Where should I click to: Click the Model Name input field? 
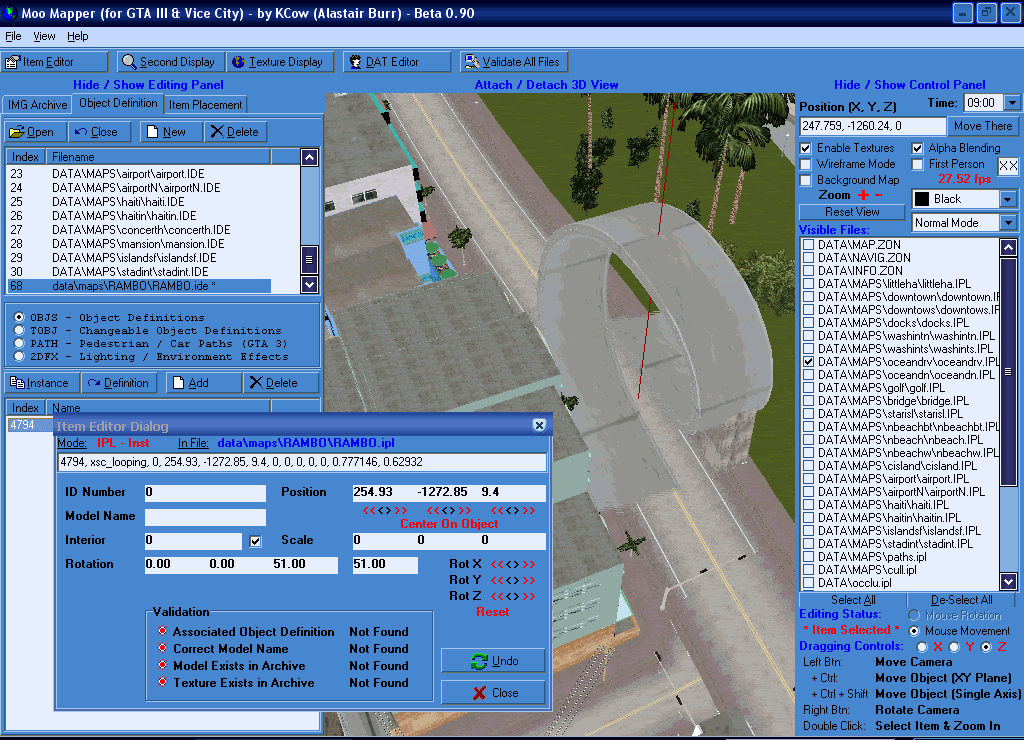coord(205,517)
